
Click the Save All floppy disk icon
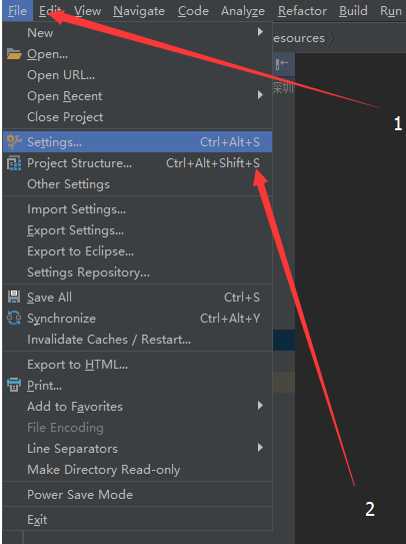point(14,297)
